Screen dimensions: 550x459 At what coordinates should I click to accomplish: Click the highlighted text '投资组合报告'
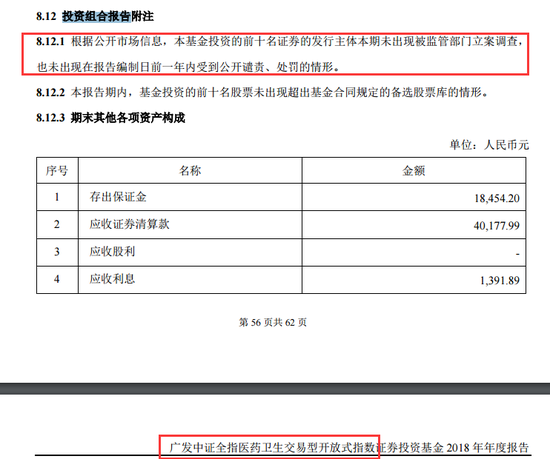(96, 16)
